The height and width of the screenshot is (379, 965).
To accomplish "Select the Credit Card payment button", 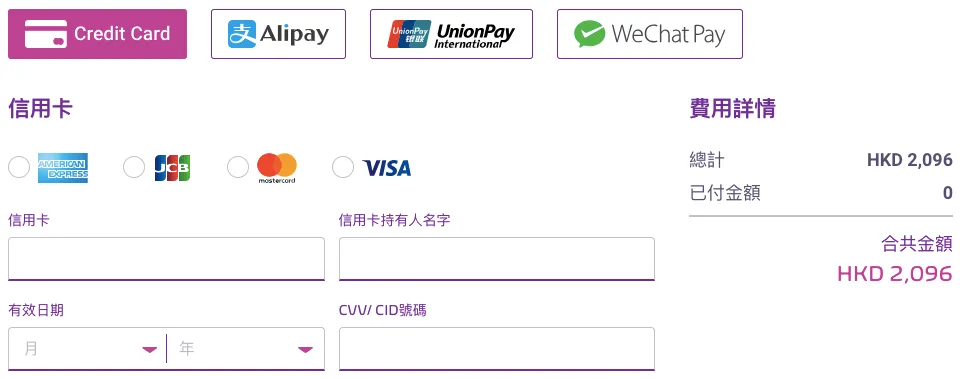I will (x=97, y=34).
